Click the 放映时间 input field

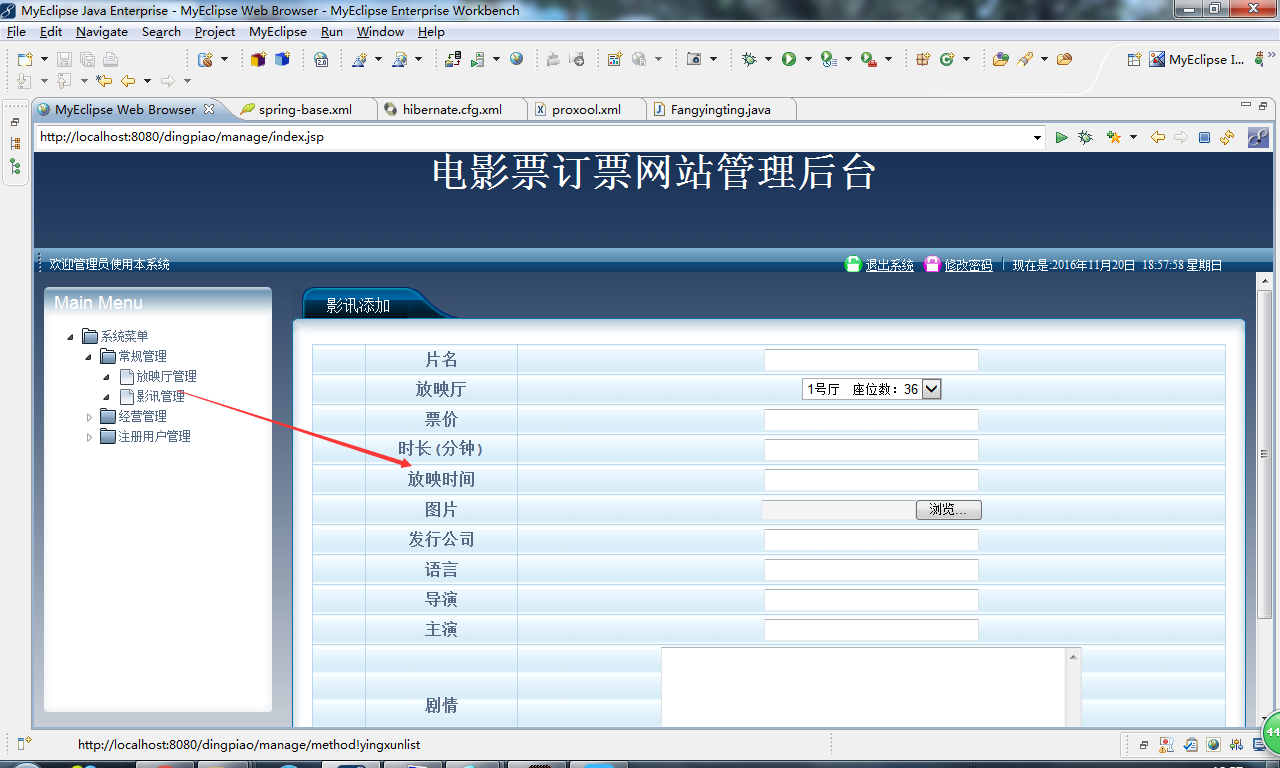pyautogui.click(x=871, y=480)
